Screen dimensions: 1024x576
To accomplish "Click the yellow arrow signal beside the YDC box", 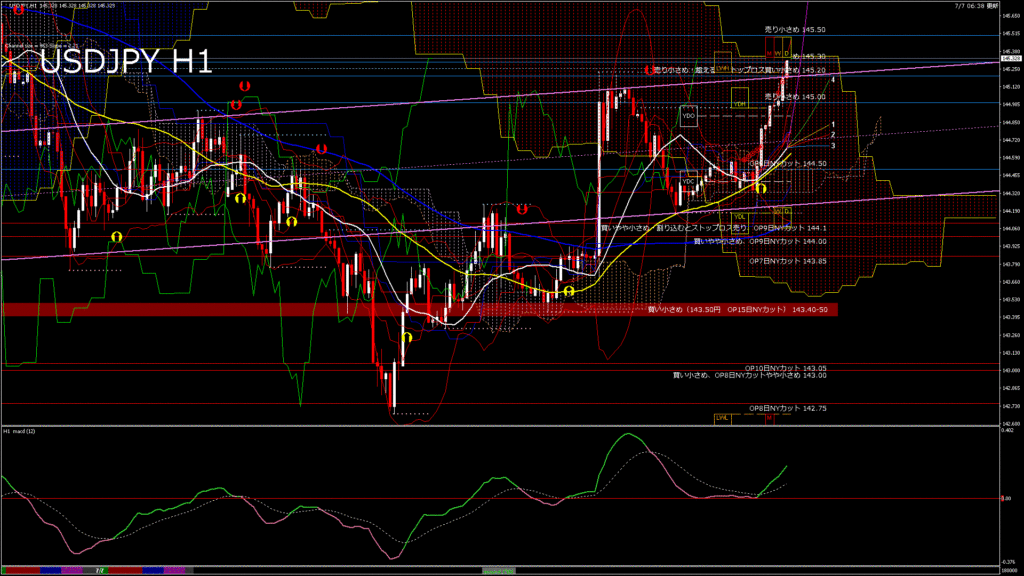I will point(761,188).
